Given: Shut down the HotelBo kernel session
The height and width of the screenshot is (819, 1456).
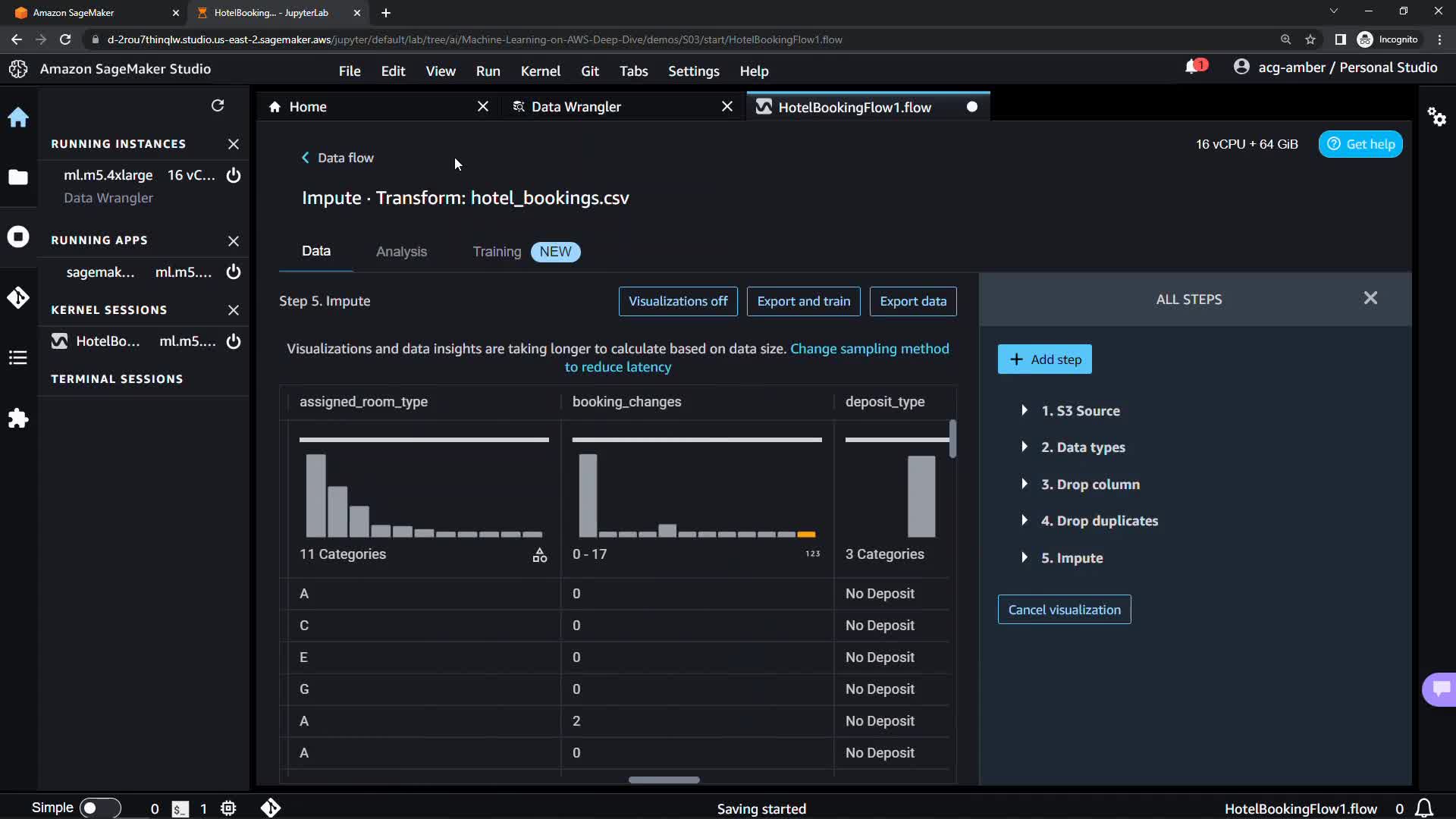Looking at the screenshot, I should coord(234,341).
